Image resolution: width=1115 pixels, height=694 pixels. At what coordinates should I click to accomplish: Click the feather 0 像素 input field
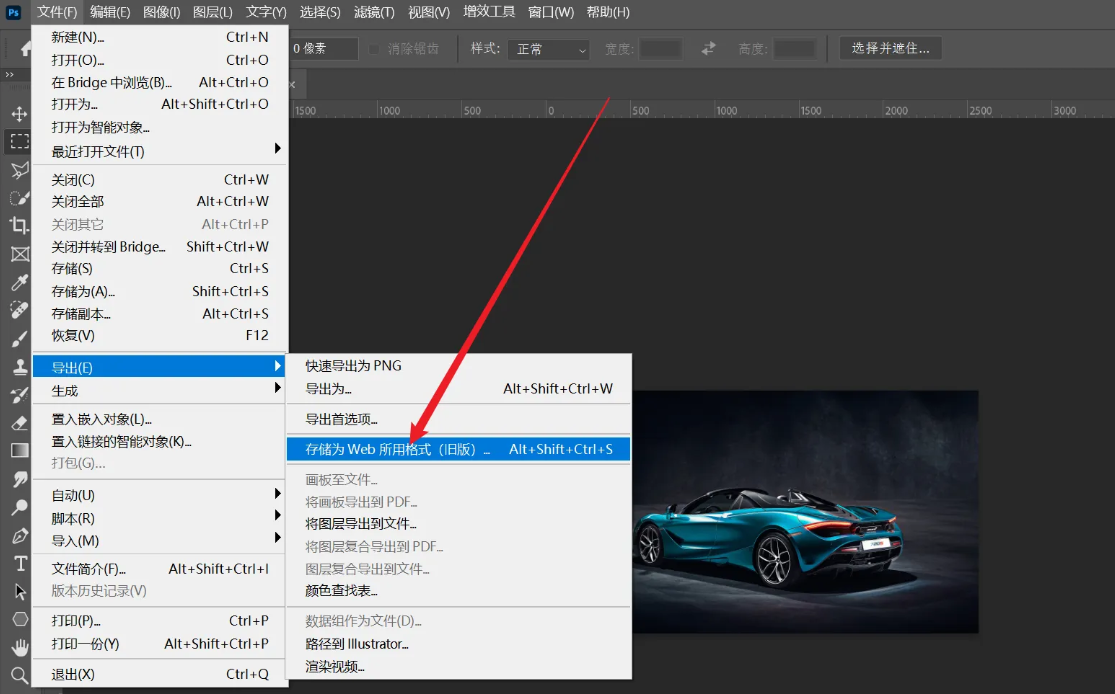coord(324,48)
